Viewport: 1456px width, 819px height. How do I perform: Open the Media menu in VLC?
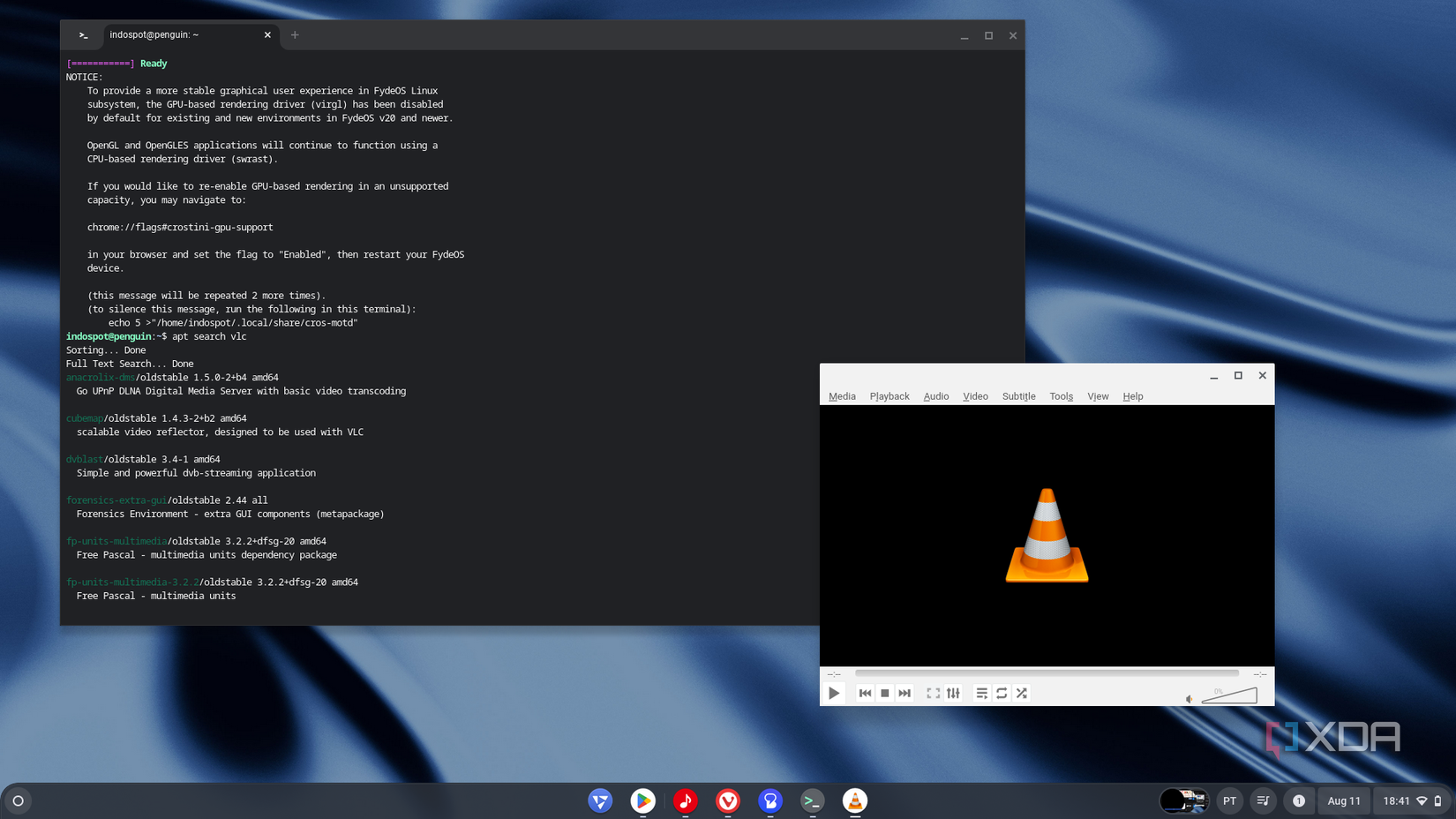pos(841,396)
